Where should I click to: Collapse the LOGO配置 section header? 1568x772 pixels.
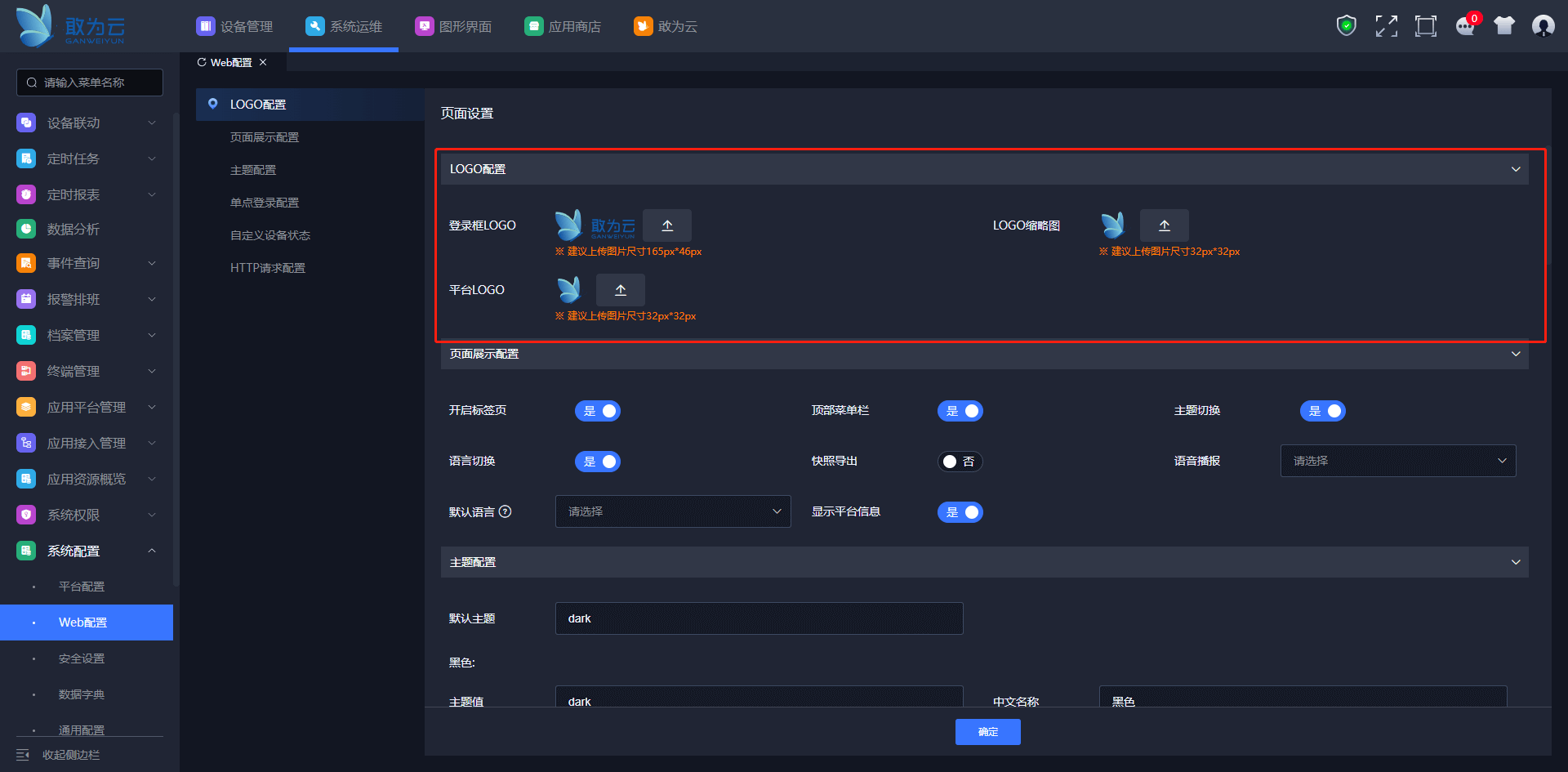(985, 169)
